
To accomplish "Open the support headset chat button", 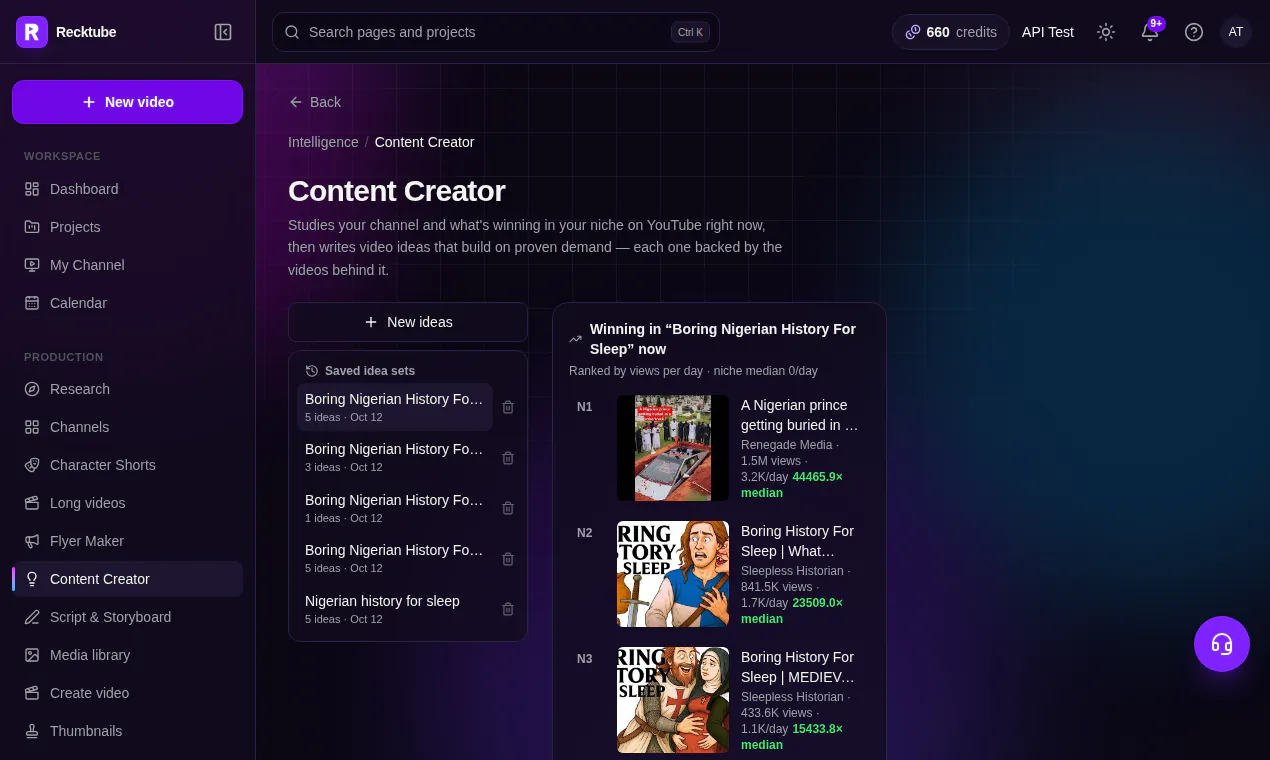I will (x=1222, y=644).
